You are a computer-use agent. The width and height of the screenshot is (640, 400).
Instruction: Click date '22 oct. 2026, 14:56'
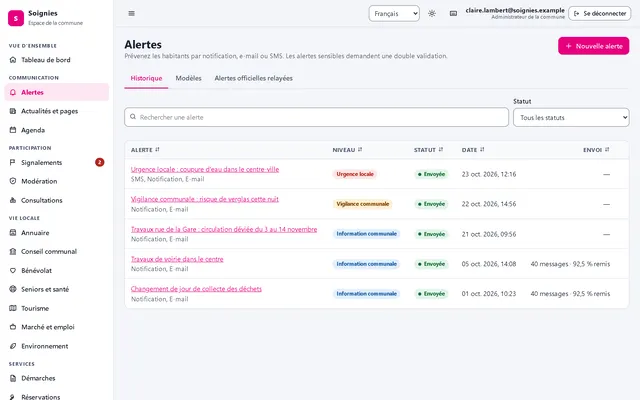[489, 204]
